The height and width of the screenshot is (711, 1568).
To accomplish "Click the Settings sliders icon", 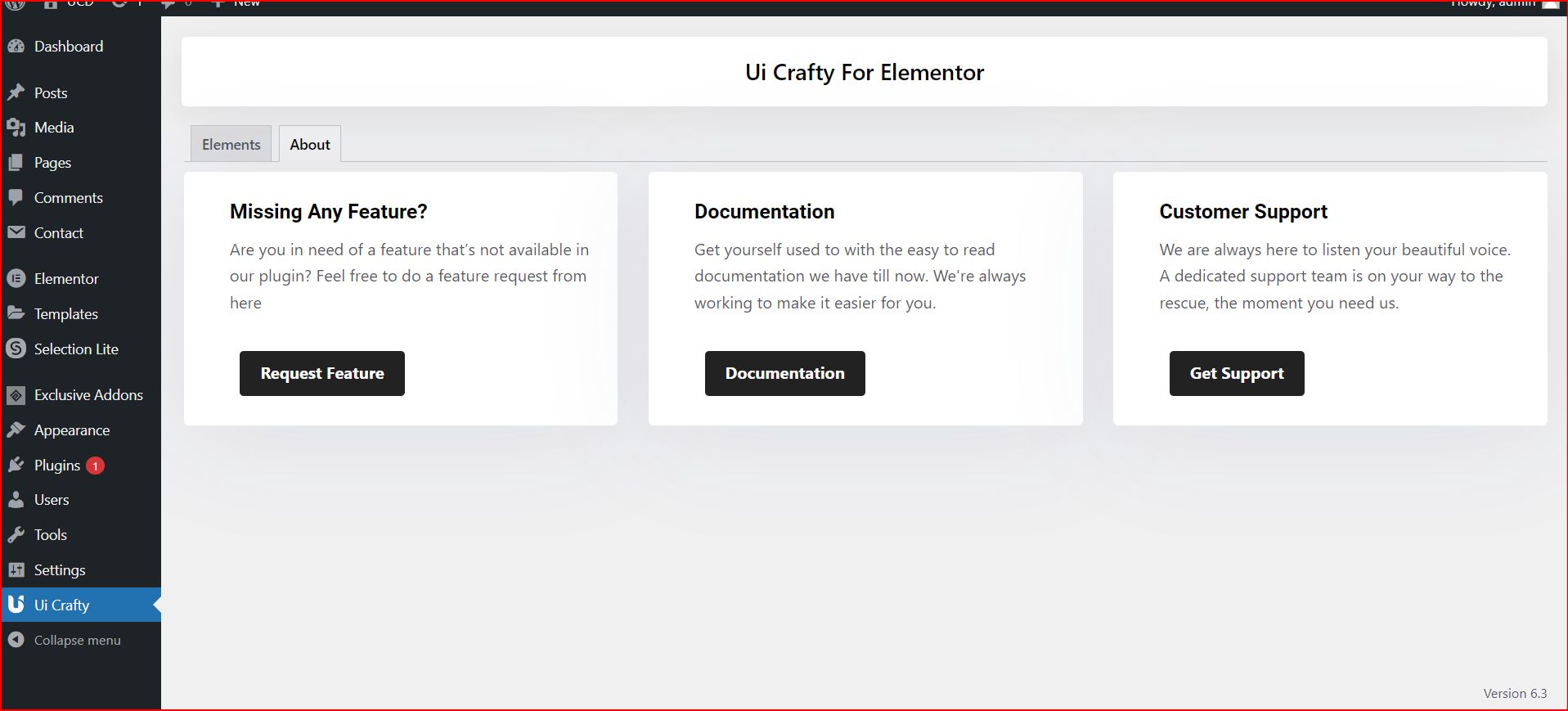I will click(16, 570).
